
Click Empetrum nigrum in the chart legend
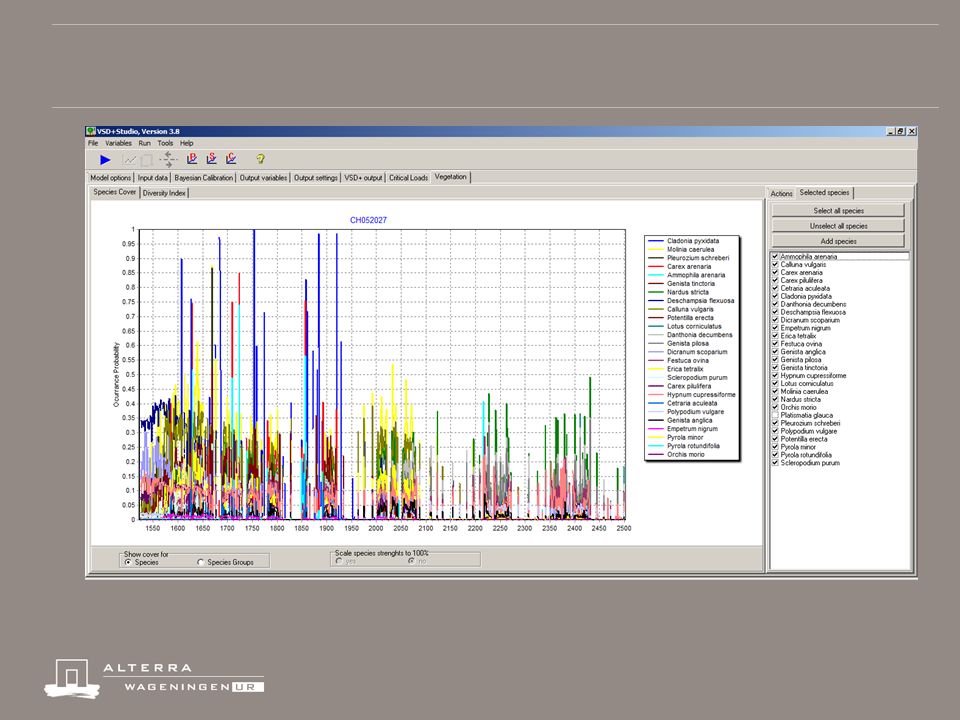pyautogui.click(x=692, y=429)
